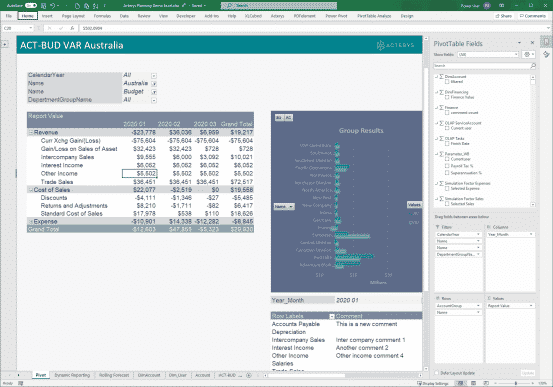Check the Finish Date field
Image resolution: width=553 pixels, height=387 pixels.
tap(447, 144)
